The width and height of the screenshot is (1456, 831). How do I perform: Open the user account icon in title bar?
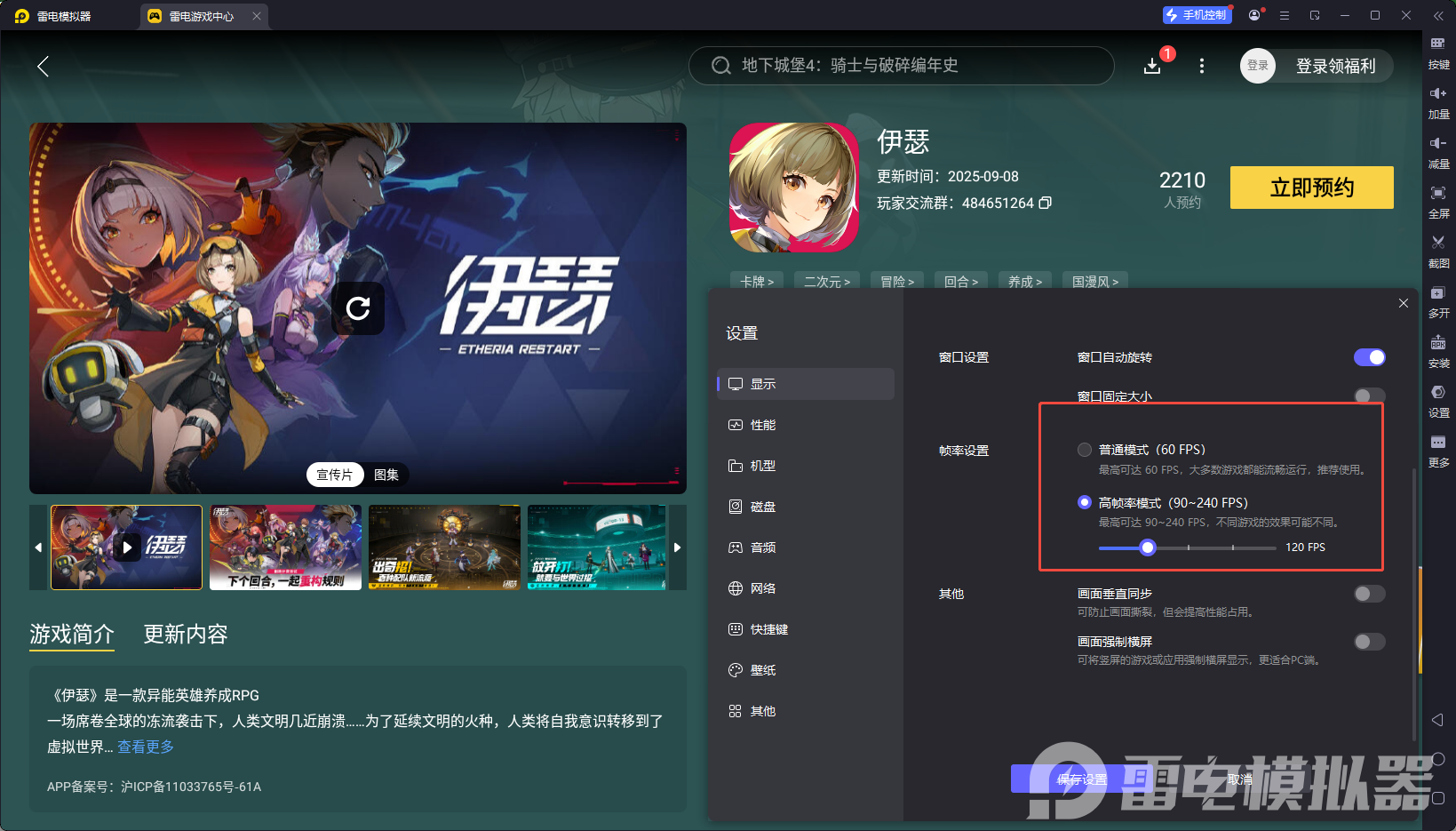pyautogui.click(x=1254, y=15)
